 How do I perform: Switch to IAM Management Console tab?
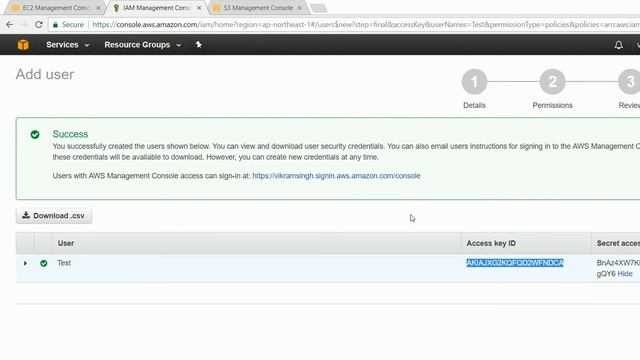tap(157, 8)
